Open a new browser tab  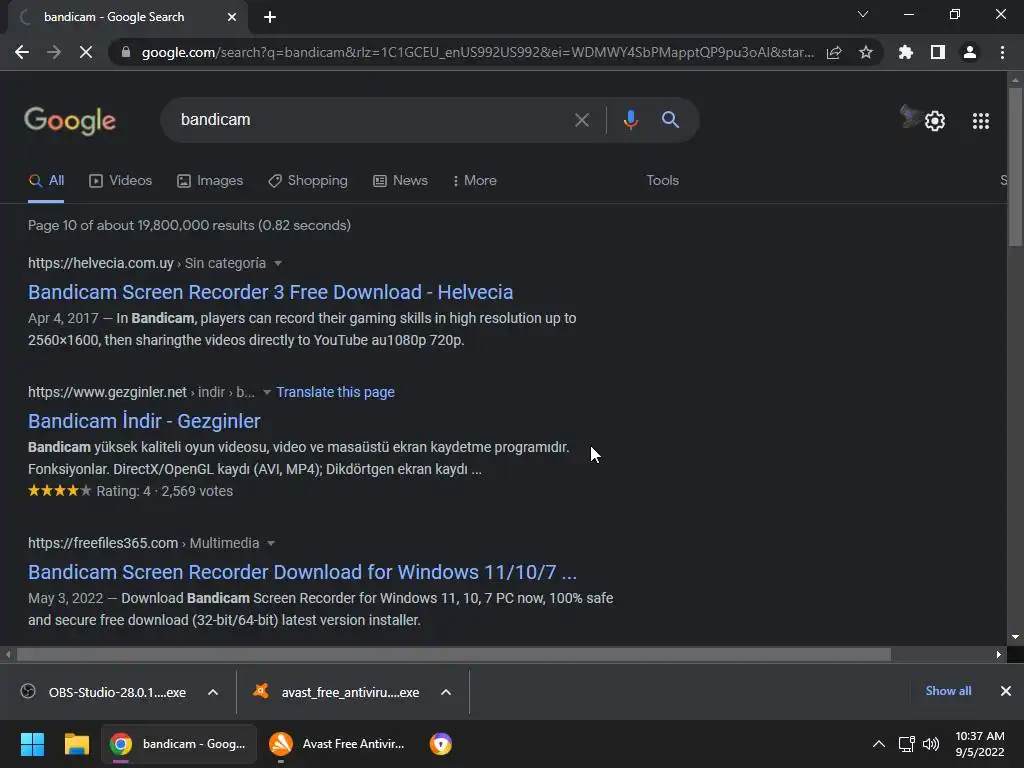270,17
